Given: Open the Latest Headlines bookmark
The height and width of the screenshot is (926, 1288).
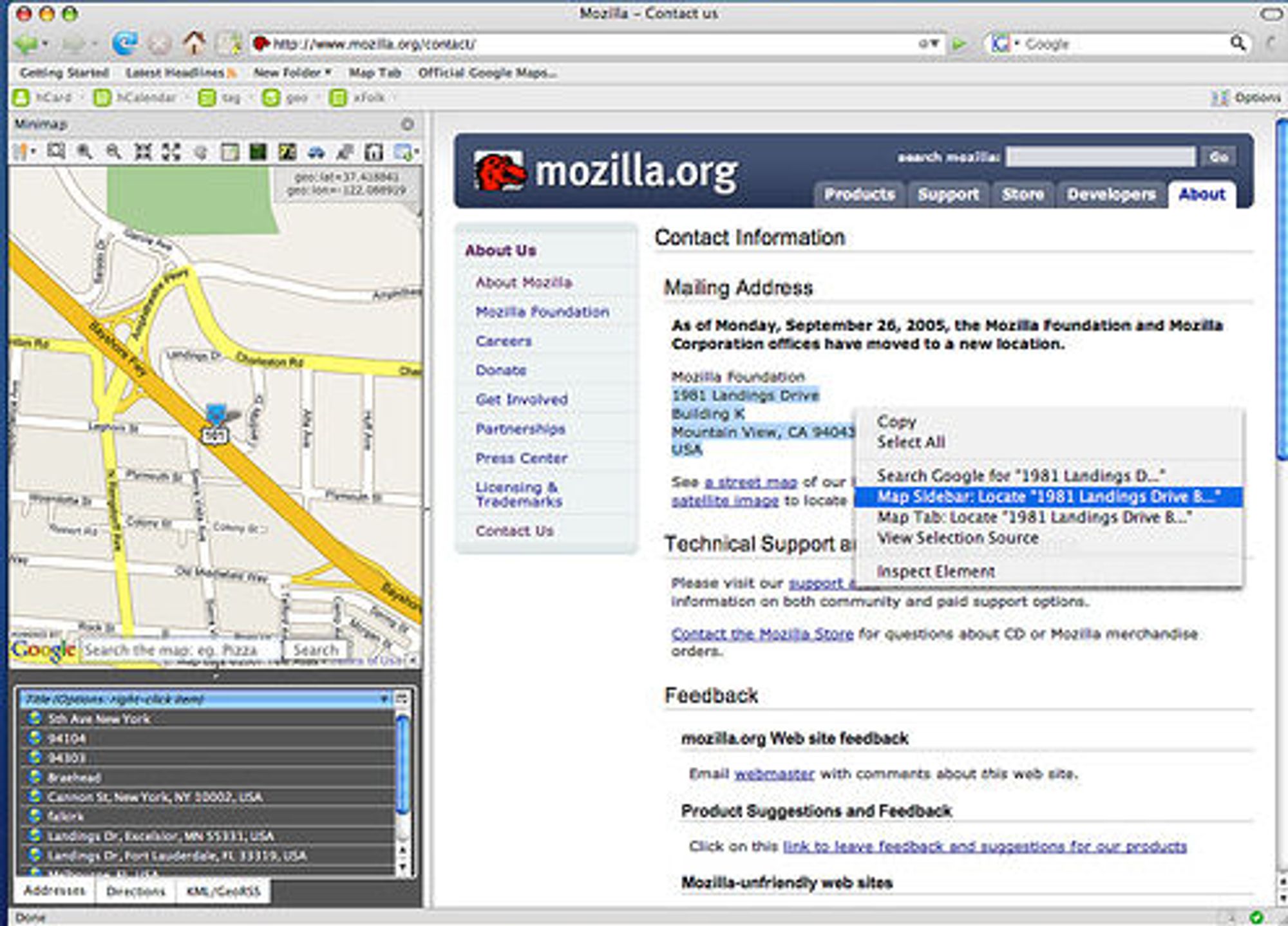Looking at the screenshot, I should click(180, 72).
